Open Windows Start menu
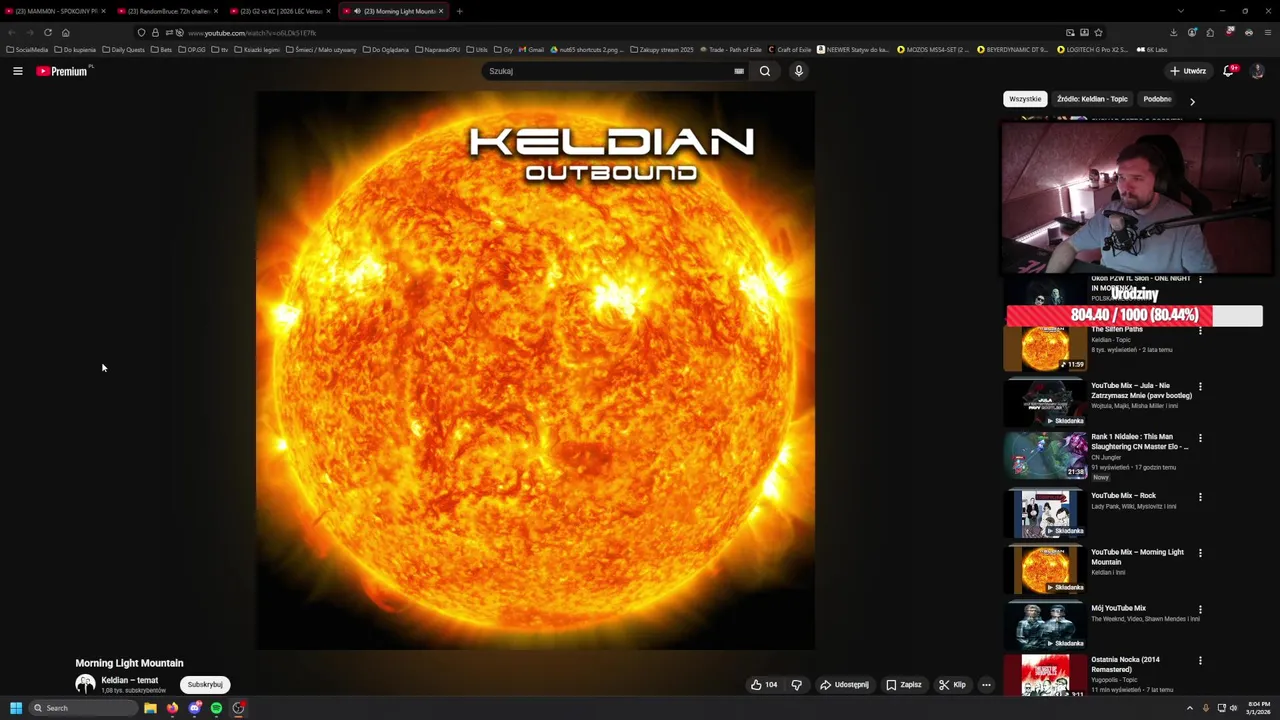 coord(16,708)
